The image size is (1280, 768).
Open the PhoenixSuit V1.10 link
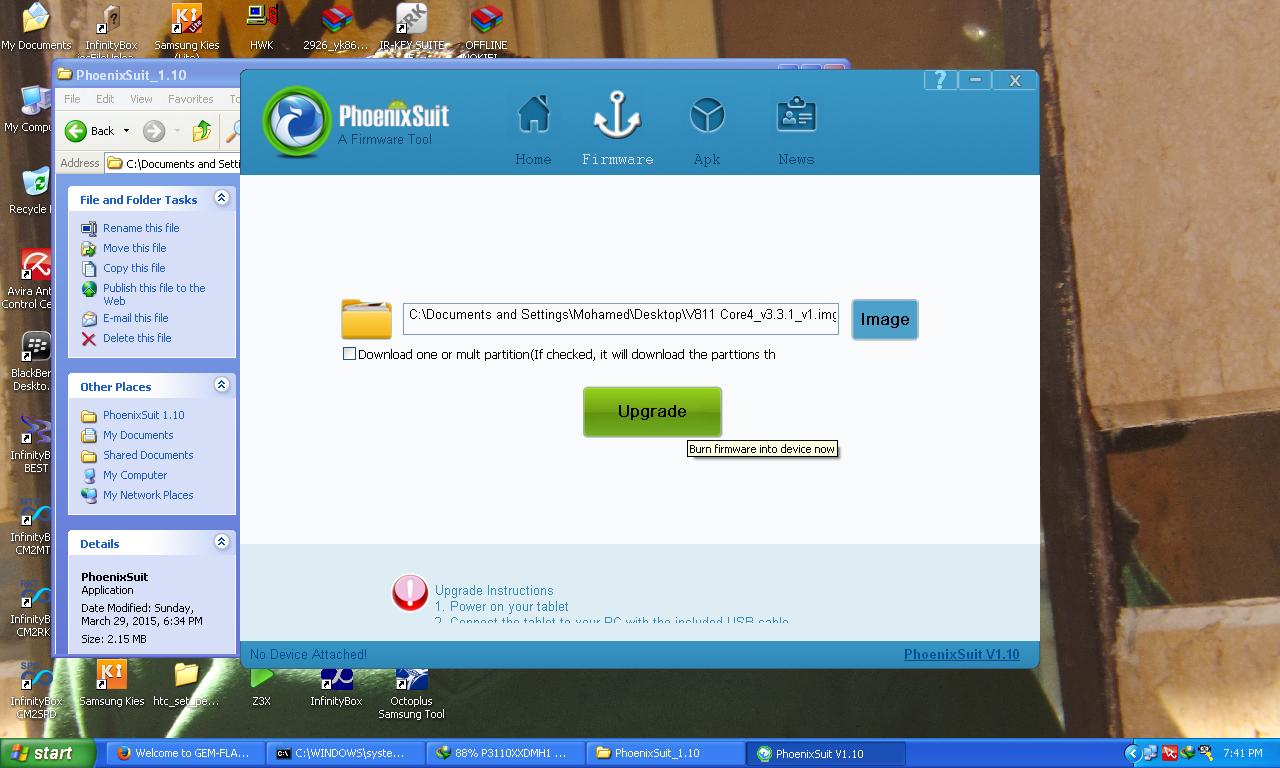[962, 654]
